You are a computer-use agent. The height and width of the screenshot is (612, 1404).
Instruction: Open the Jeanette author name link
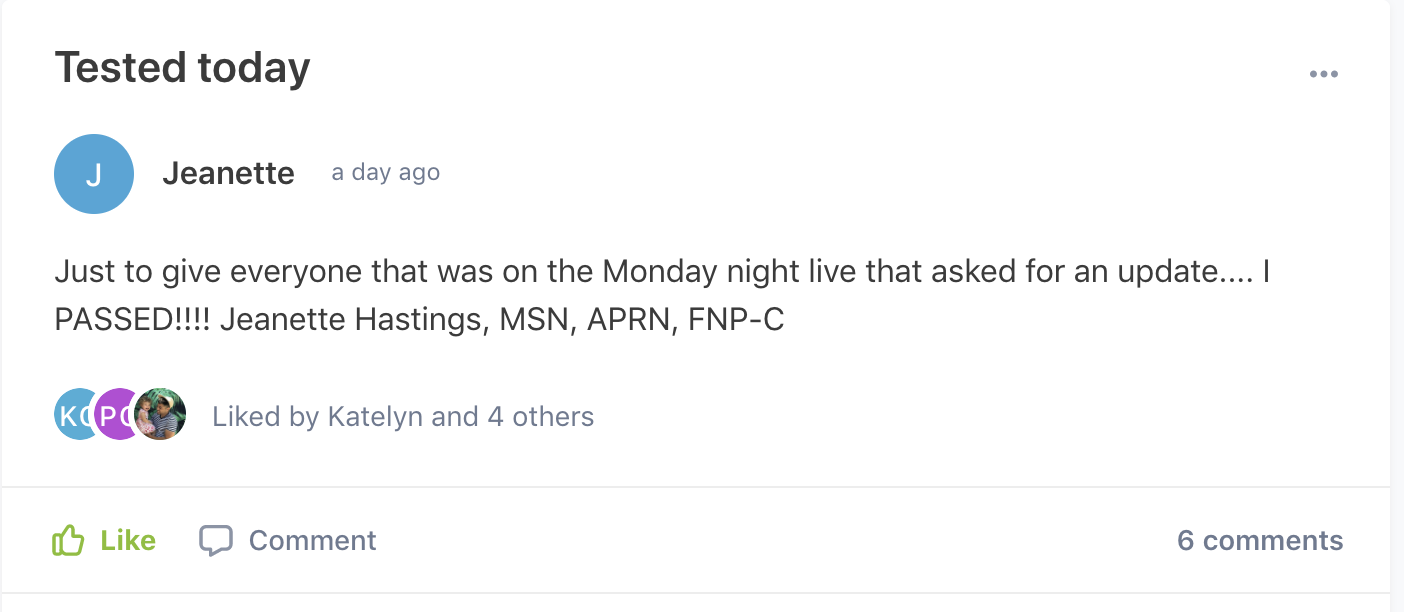pos(228,173)
